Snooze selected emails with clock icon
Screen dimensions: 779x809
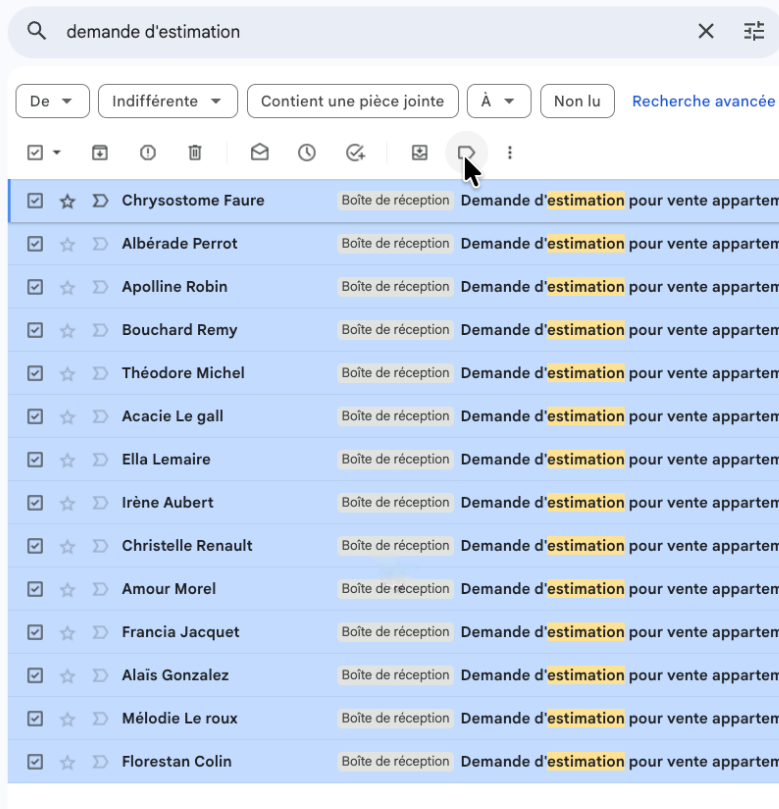[x=307, y=153]
